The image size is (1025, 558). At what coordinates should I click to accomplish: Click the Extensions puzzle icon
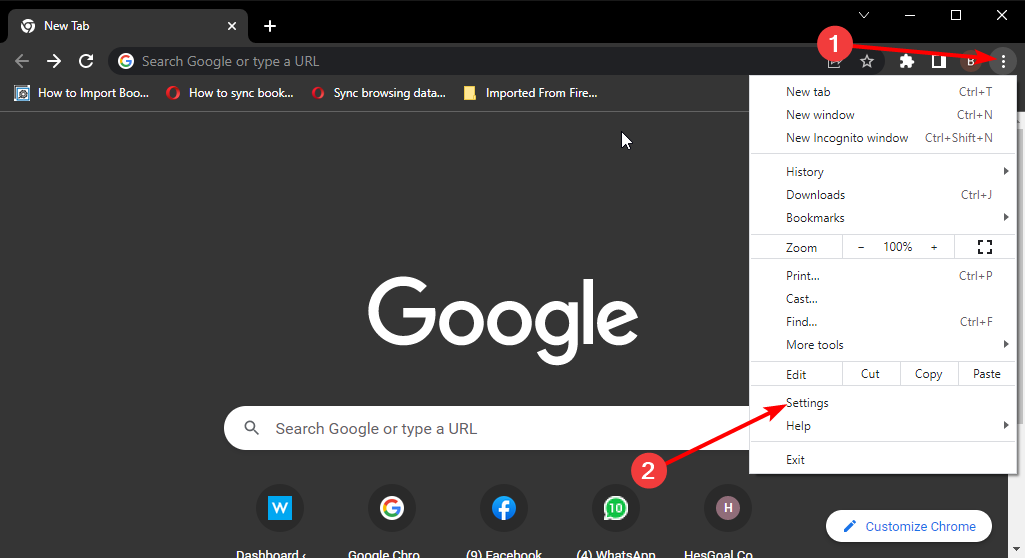click(x=906, y=61)
